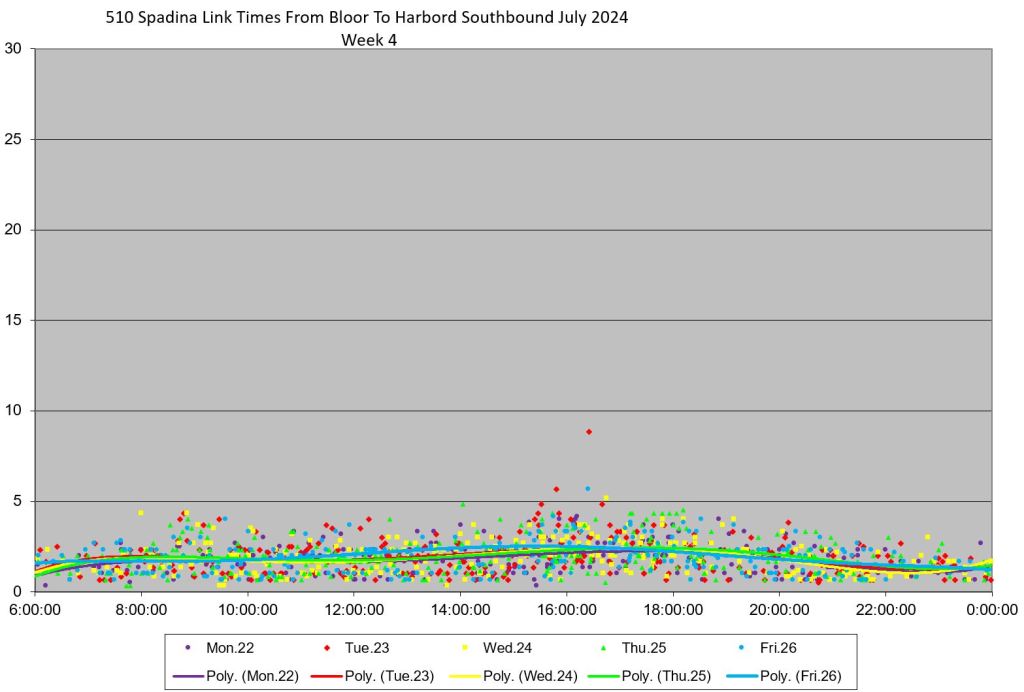Click the red diamond Tue.23 legend marker

click(x=326, y=648)
